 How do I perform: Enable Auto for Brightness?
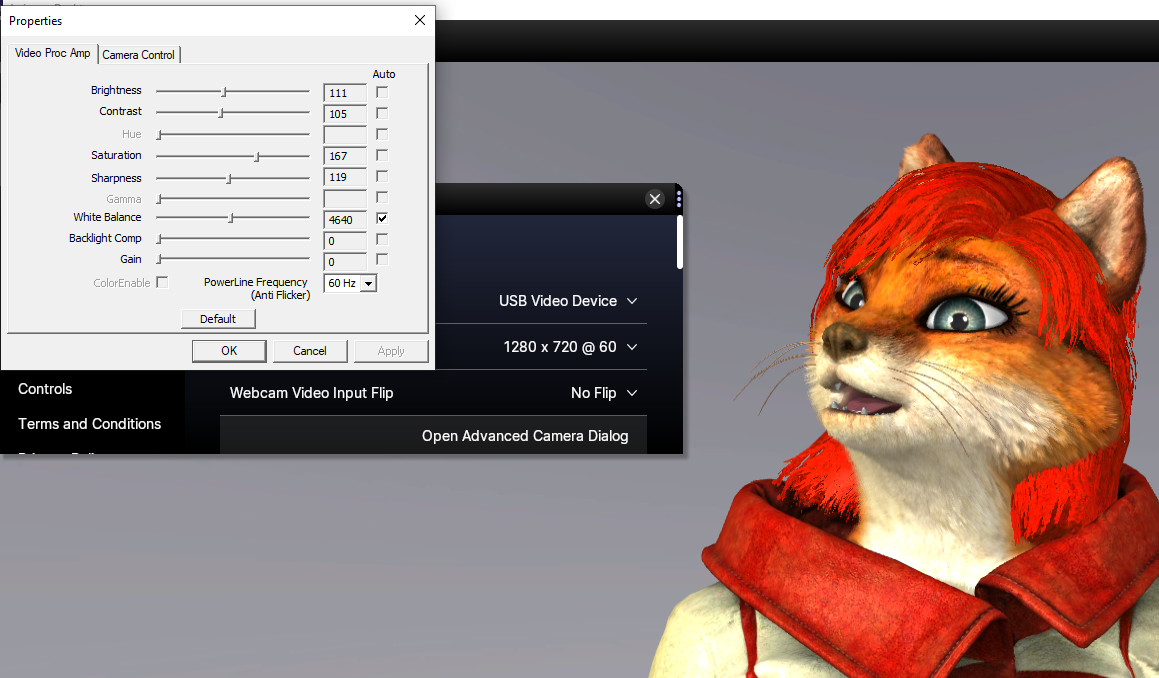point(382,92)
